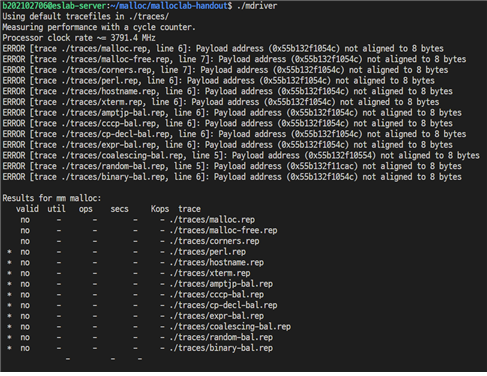
Task: Click the 'ops' column header
Action: (86, 209)
